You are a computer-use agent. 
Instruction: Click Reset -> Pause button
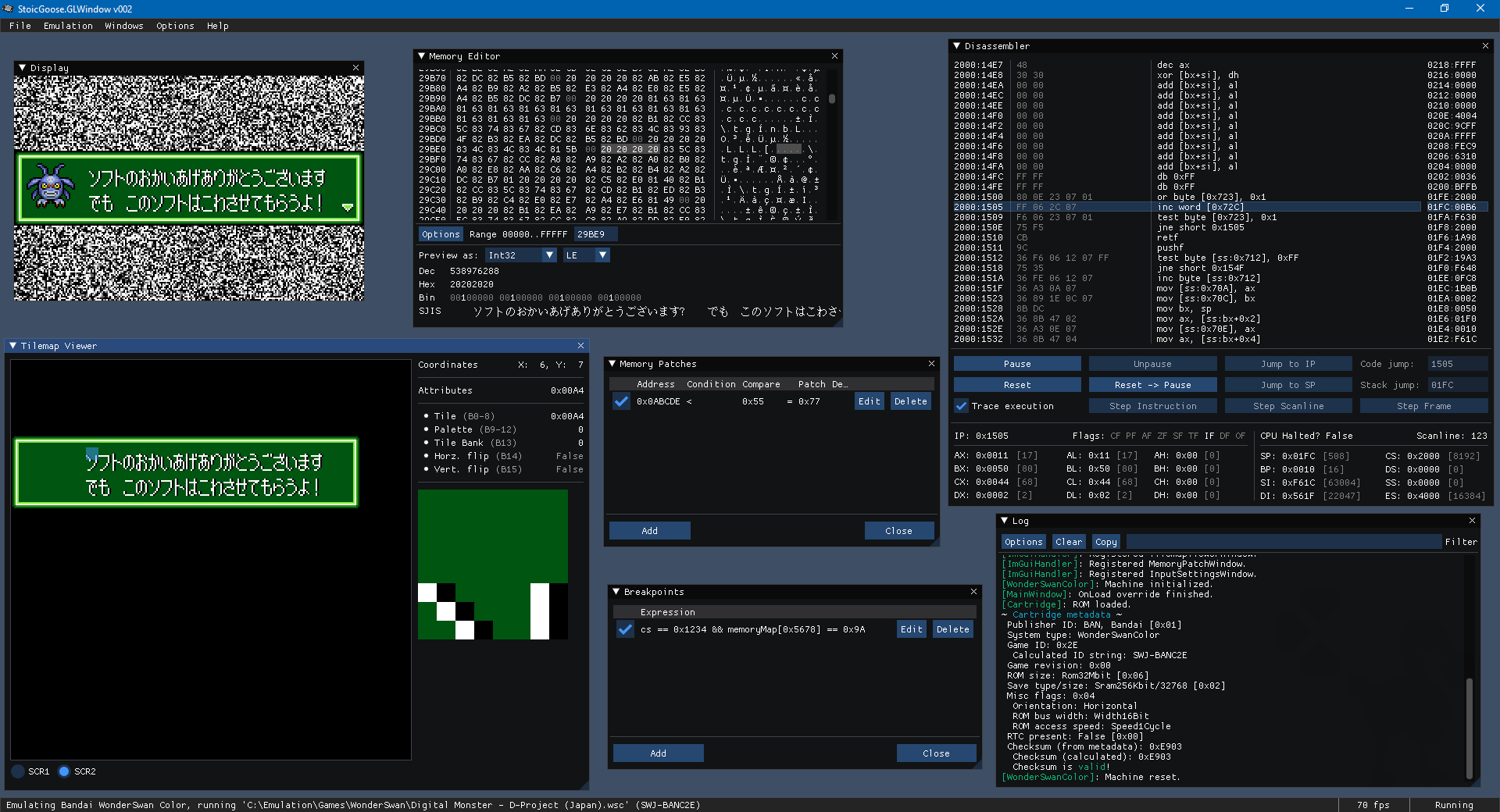1152,385
